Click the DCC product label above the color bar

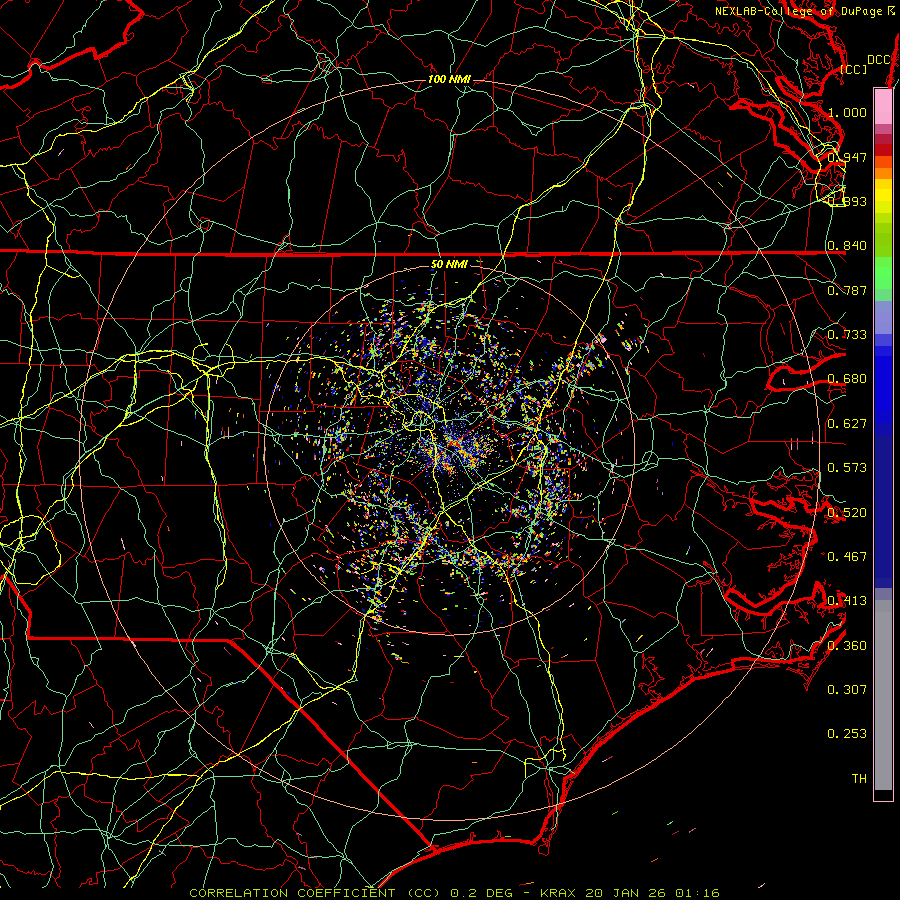pyautogui.click(x=879, y=60)
